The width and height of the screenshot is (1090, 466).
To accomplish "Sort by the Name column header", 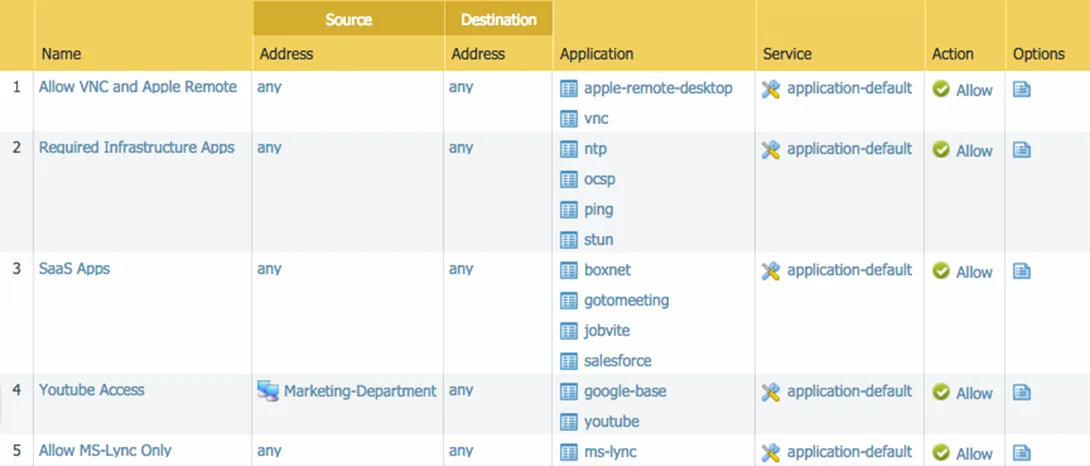I will tap(61, 54).
